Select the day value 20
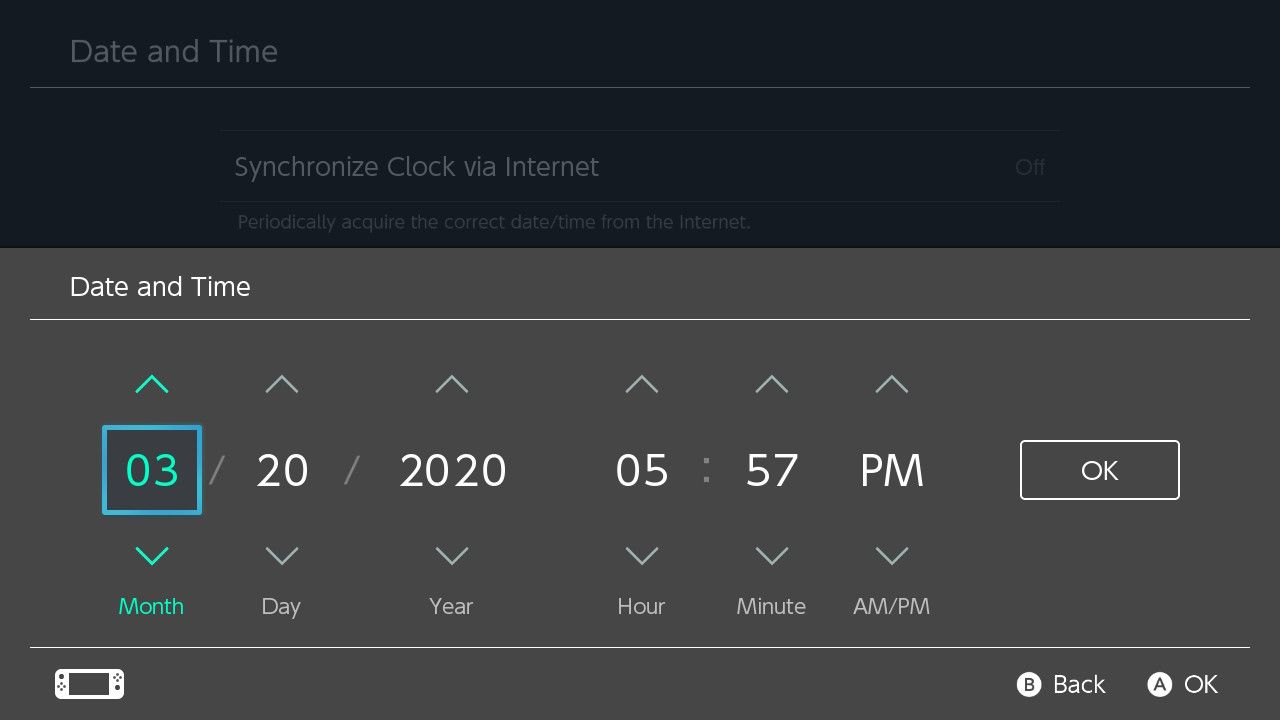 (x=282, y=470)
